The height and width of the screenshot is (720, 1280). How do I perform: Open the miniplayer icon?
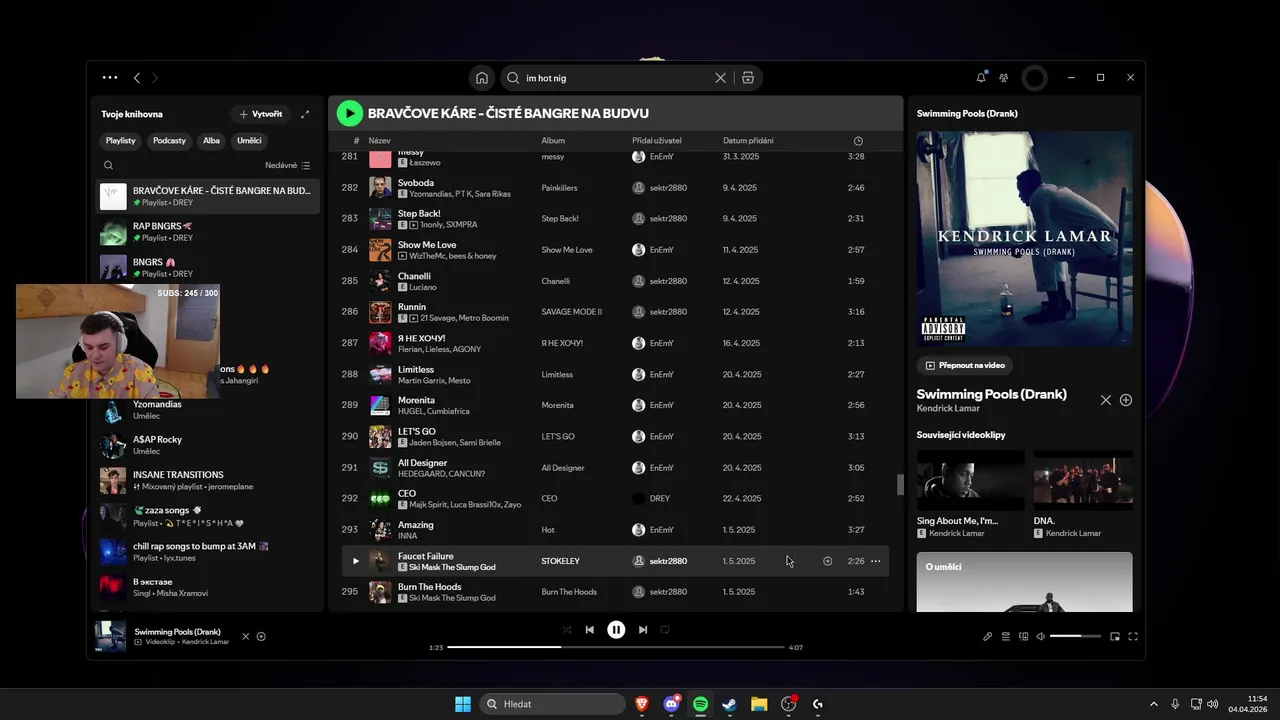(1115, 636)
